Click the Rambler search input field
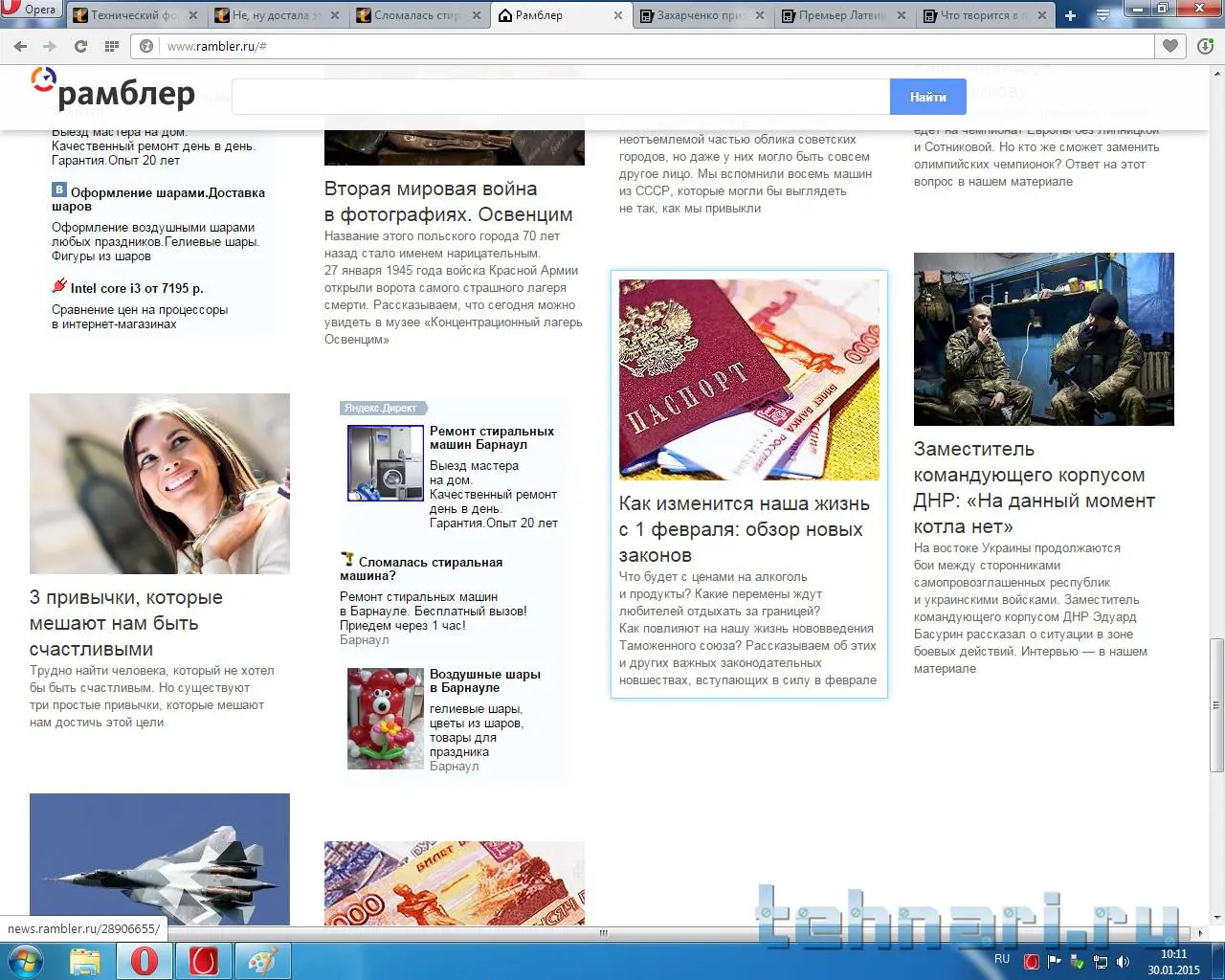 tap(561, 97)
